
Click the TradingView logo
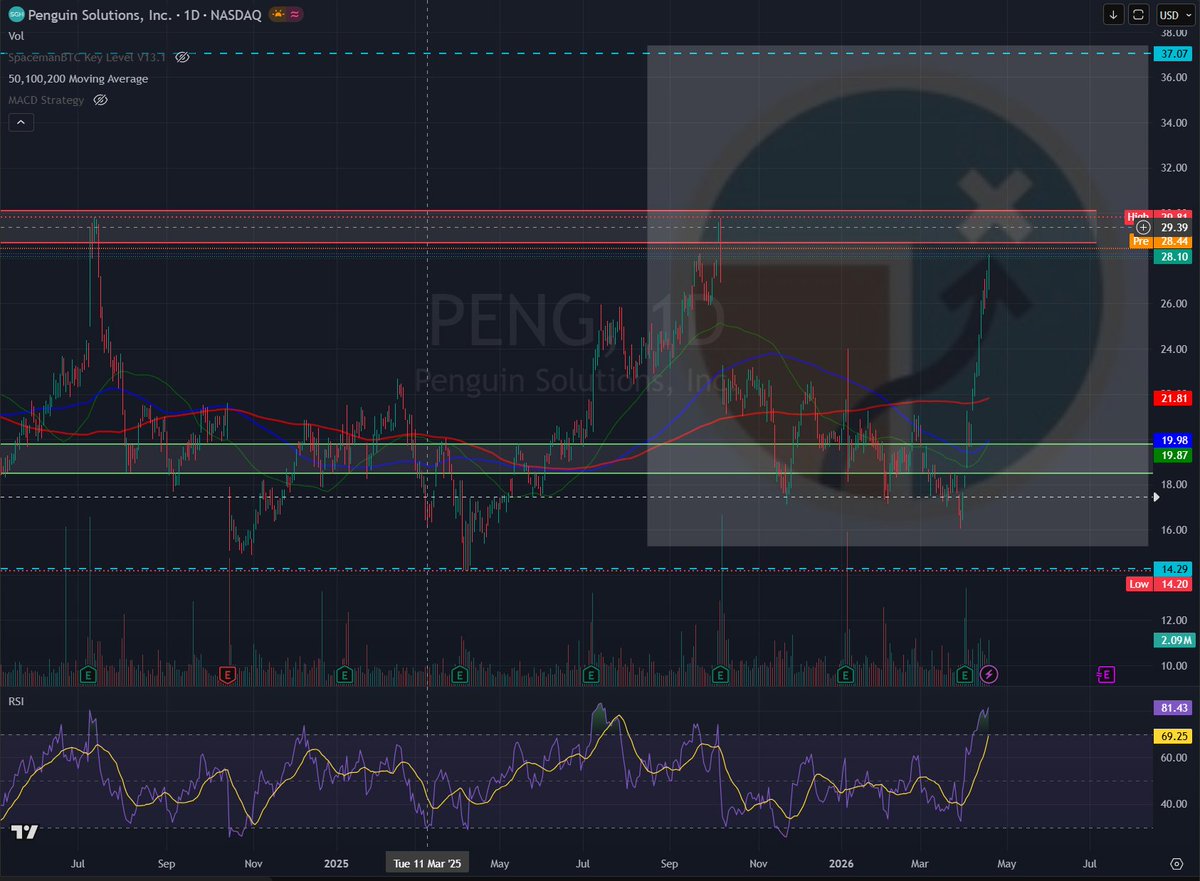click(24, 832)
